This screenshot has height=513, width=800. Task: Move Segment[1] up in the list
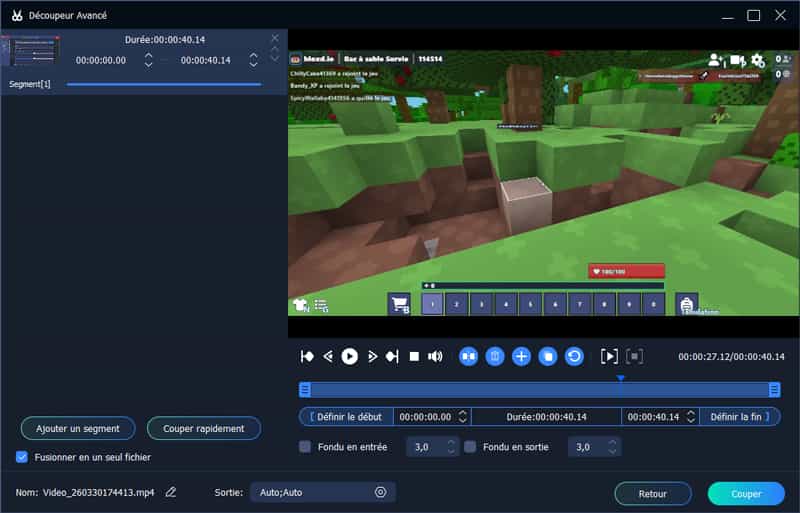[275, 49]
